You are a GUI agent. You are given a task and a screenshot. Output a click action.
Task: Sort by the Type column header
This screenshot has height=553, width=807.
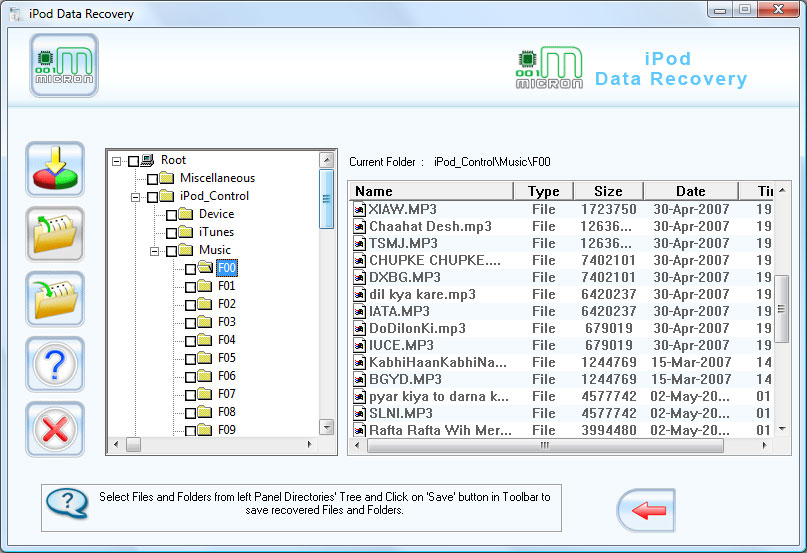[543, 191]
